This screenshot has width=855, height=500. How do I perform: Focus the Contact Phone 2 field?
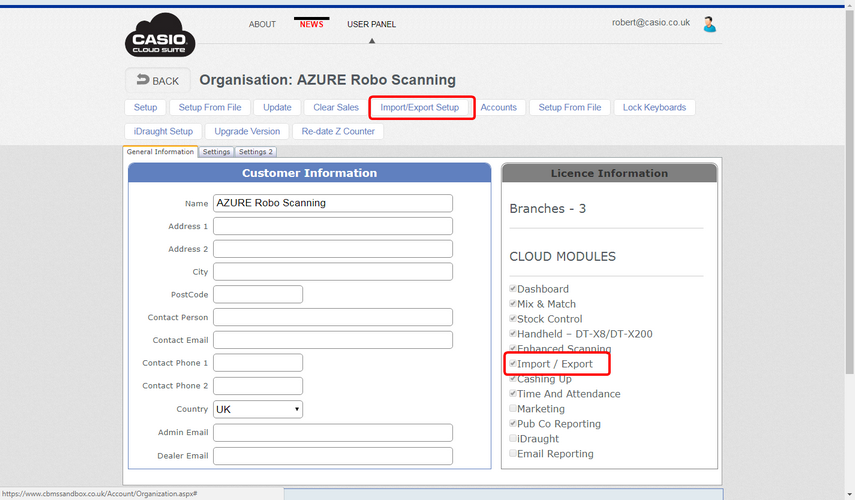click(x=258, y=385)
